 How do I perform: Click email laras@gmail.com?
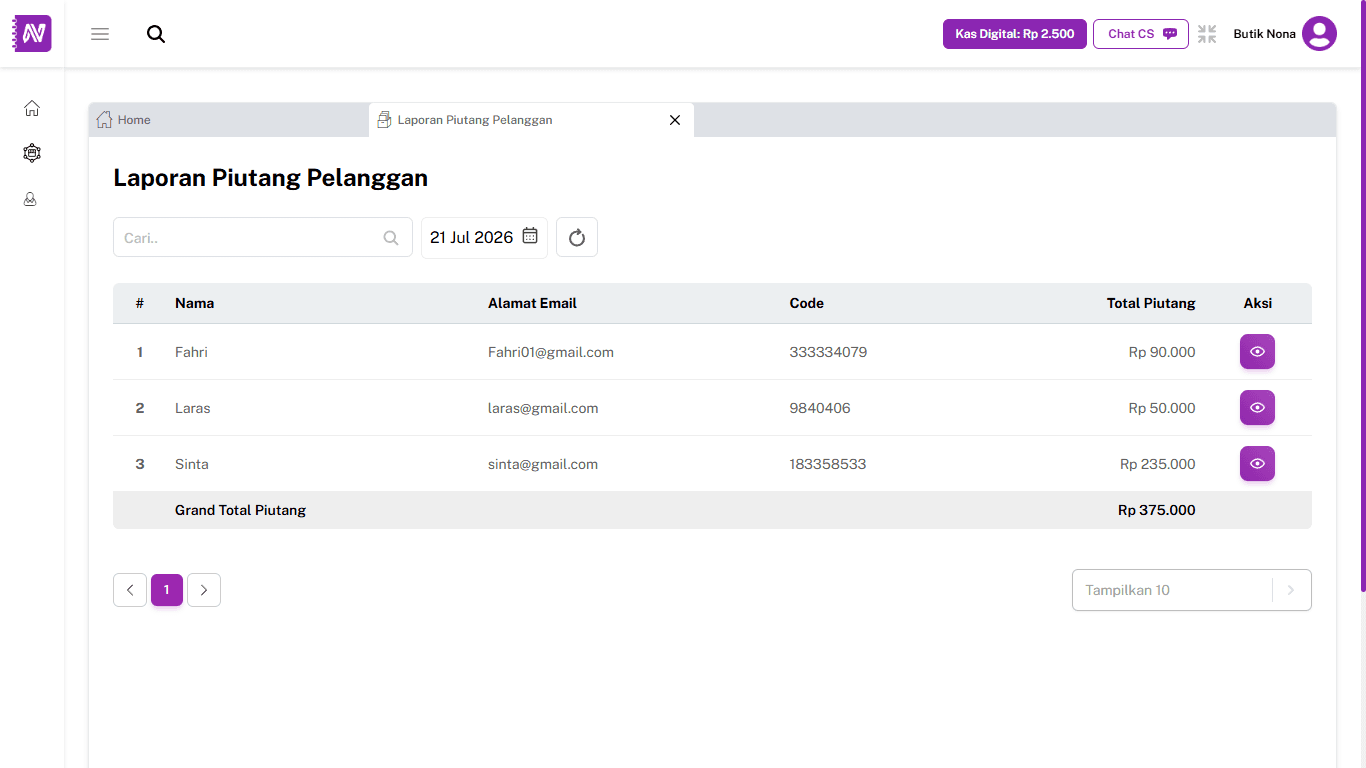click(x=543, y=408)
